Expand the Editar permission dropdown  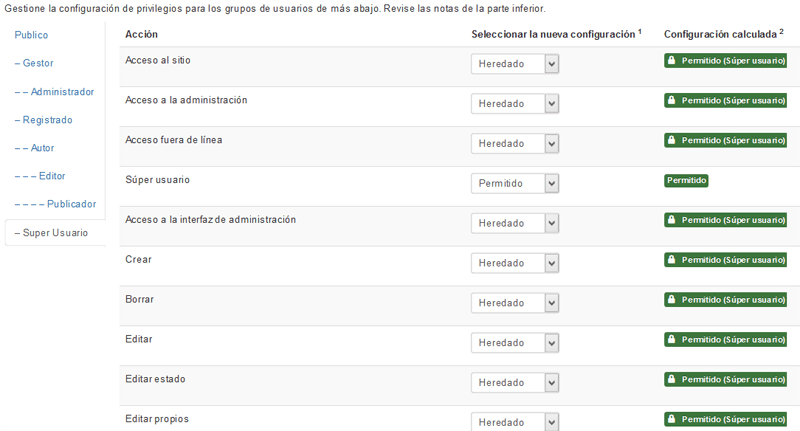pos(515,343)
